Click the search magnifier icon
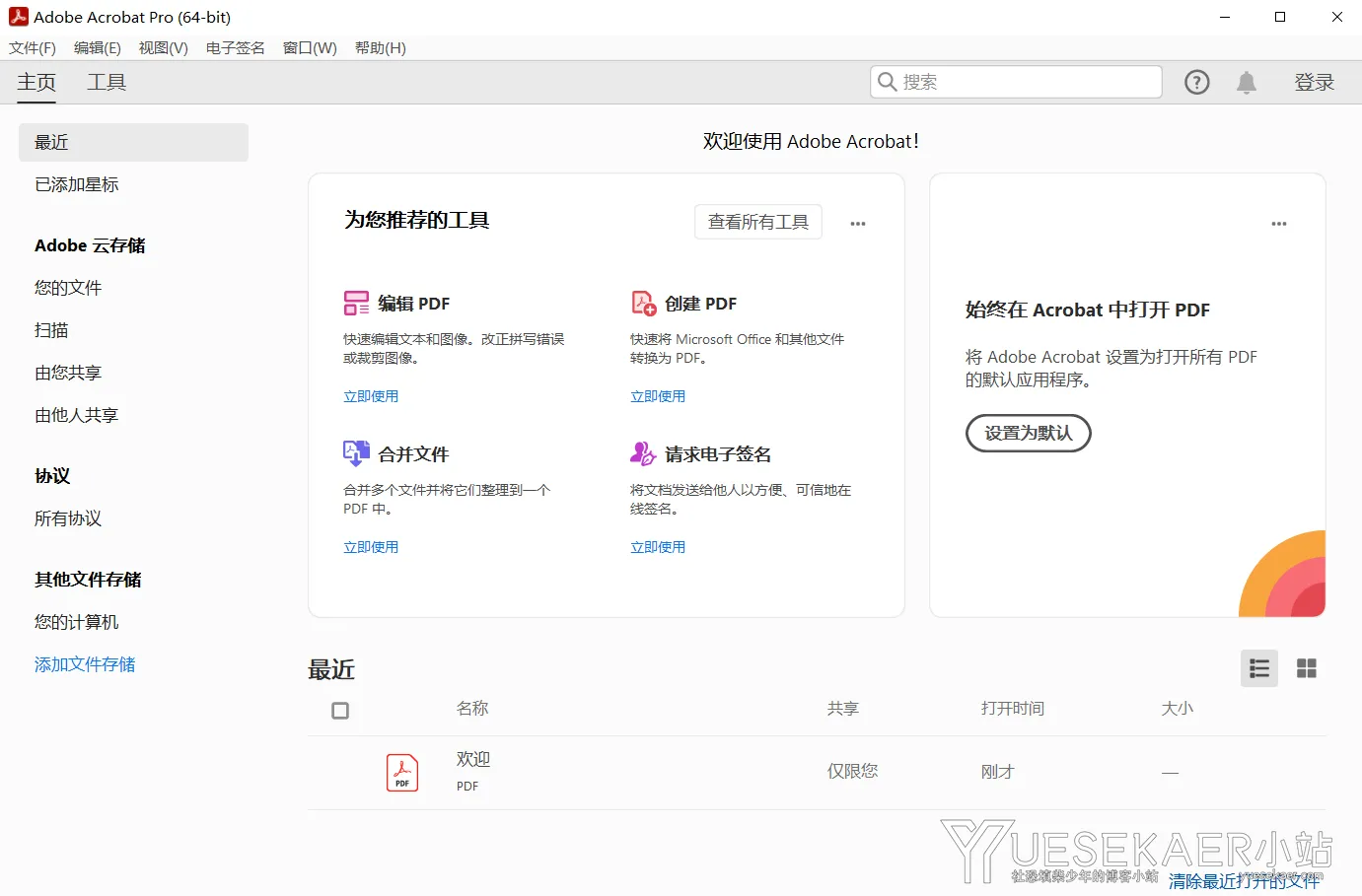The width and height of the screenshot is (1362, 896). pos(887,82)
